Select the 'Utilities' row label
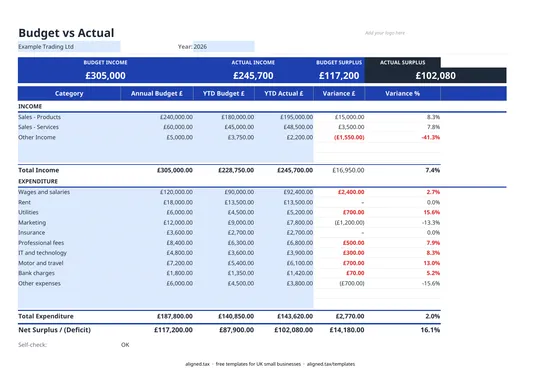The image size is (540, 382). point(28,212)
